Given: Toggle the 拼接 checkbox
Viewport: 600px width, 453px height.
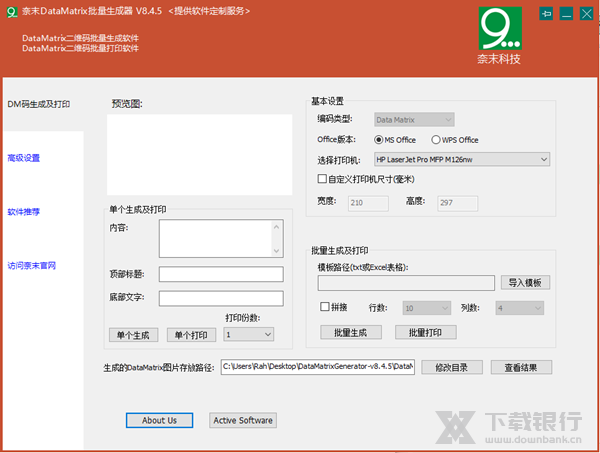Looking at the screenshot, I should (x=324, y=306).
